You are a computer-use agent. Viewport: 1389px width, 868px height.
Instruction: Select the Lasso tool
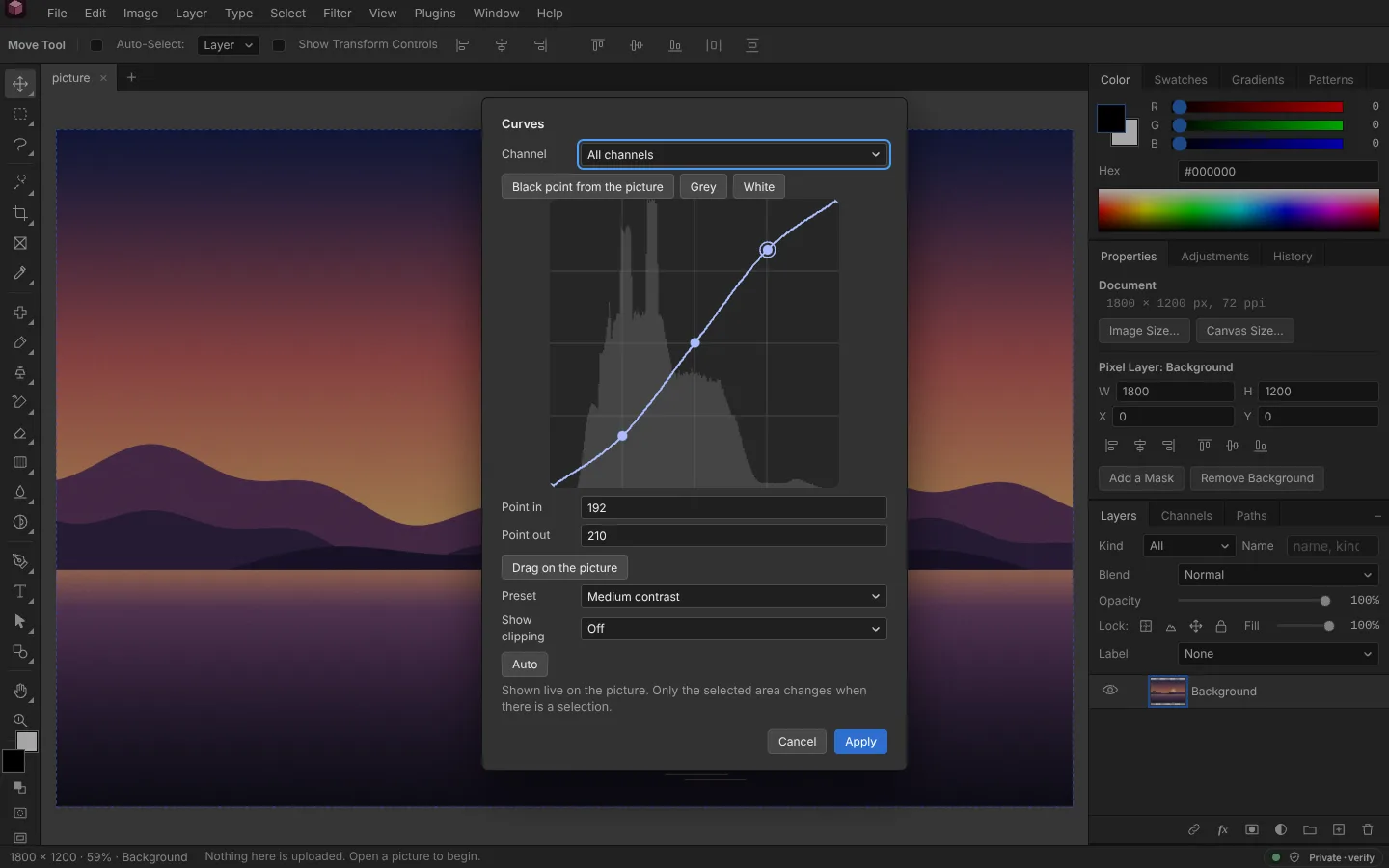click(20, 145)
